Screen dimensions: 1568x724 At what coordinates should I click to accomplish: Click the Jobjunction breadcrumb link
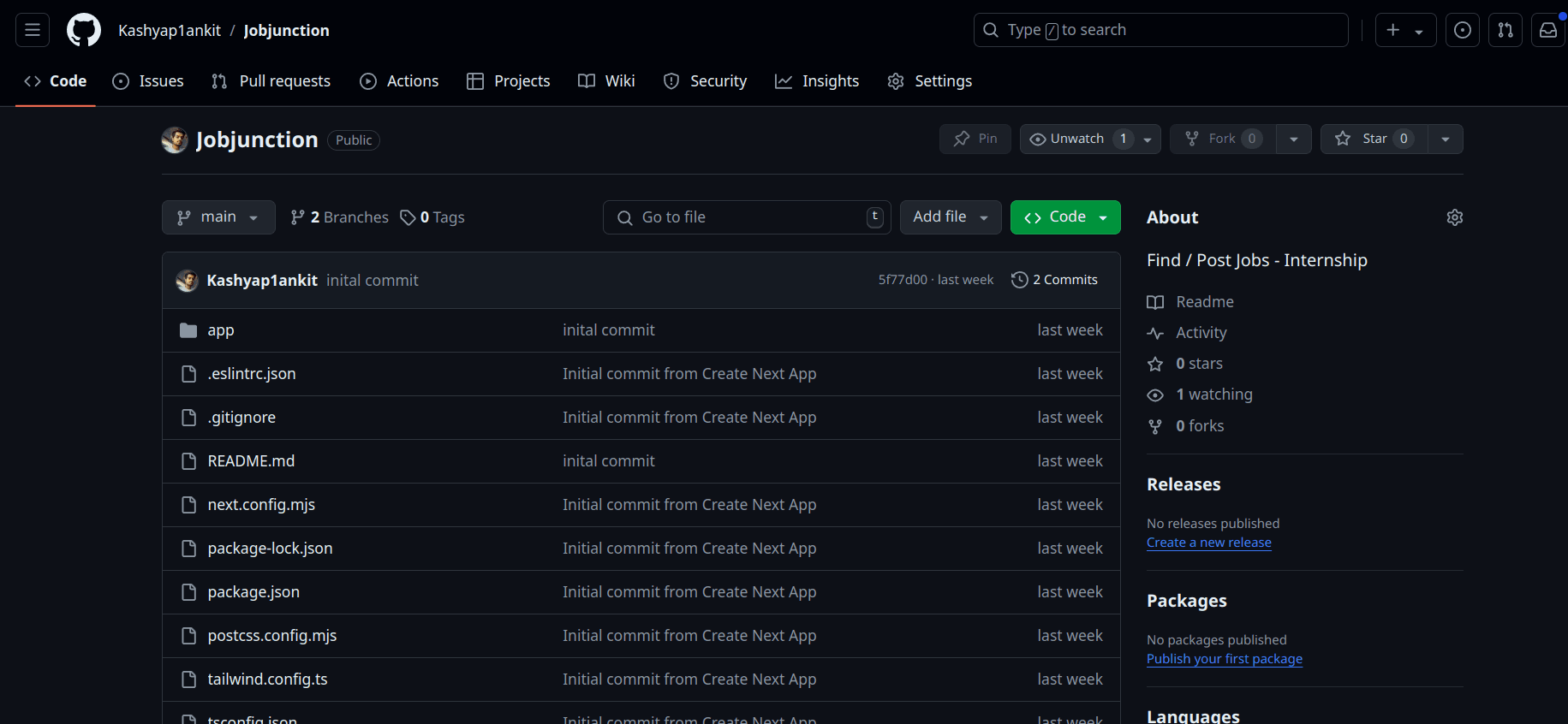click(x=286, y=31)
